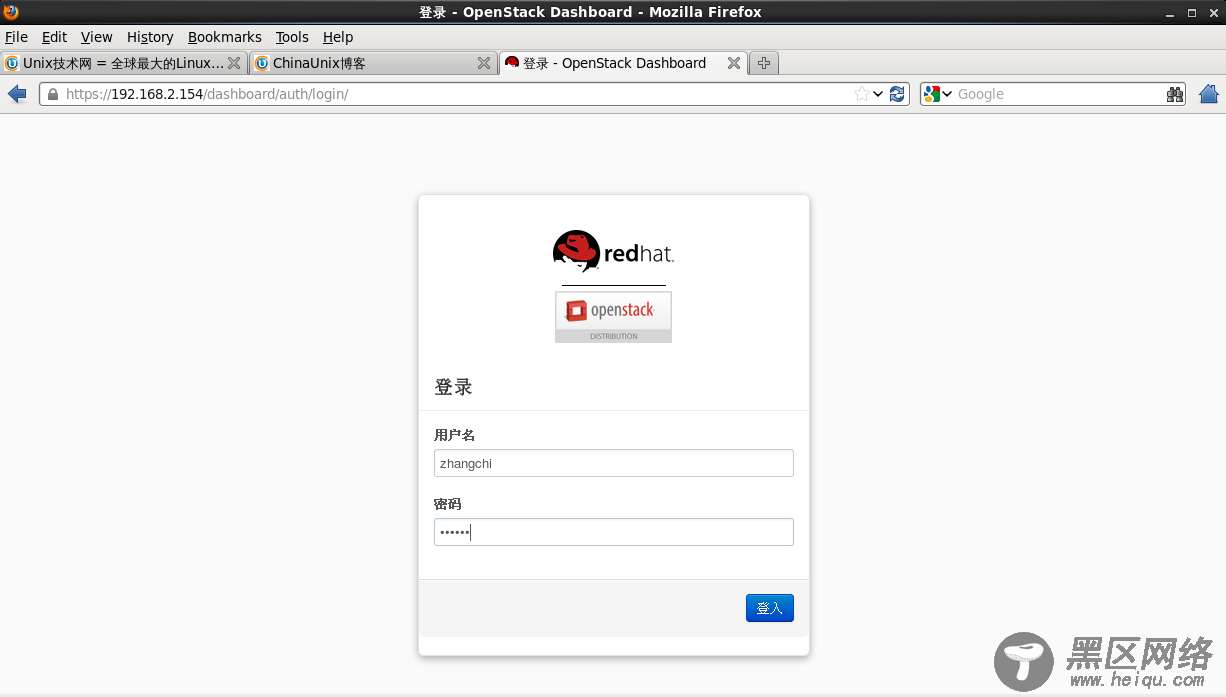Close the Firefox window
The width and height of the screenshot is (1226, 697).
[1212, 12]
